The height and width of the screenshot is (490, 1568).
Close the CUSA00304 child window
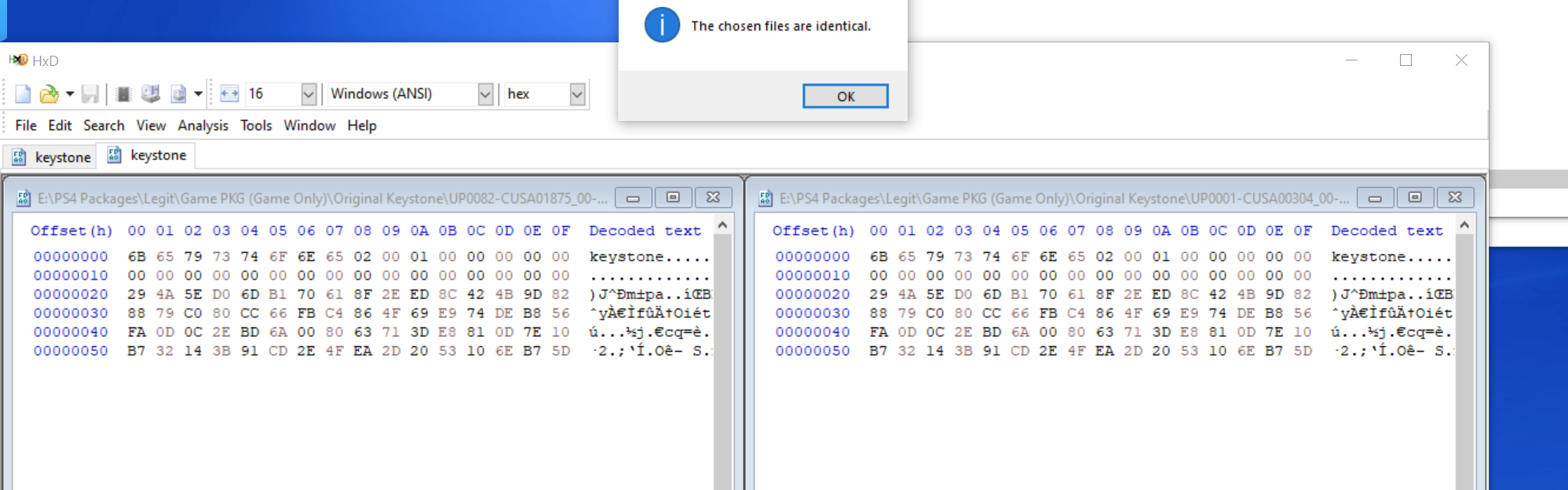pos(1455,198)
